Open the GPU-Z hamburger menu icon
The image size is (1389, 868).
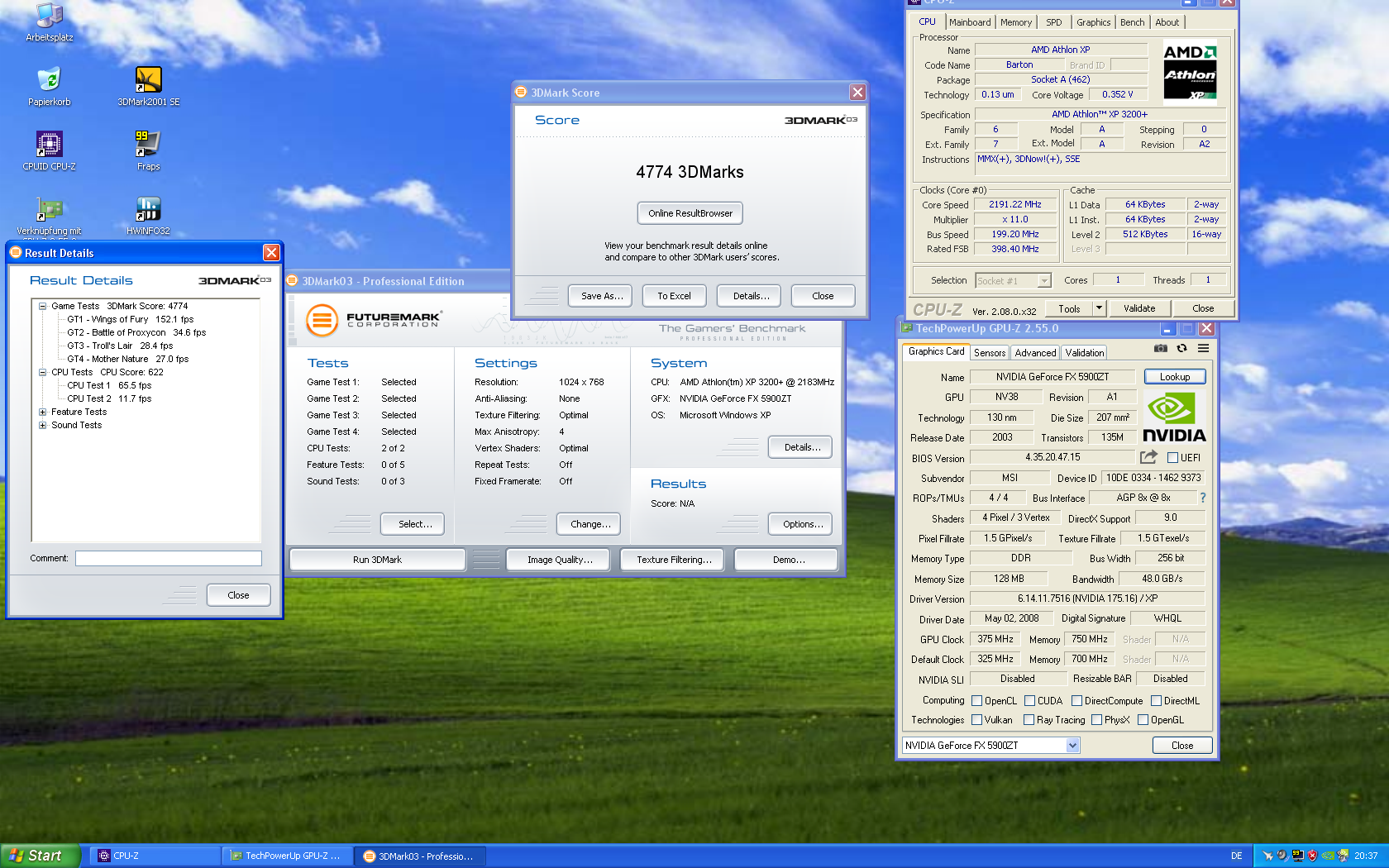tap(1204, 349)
